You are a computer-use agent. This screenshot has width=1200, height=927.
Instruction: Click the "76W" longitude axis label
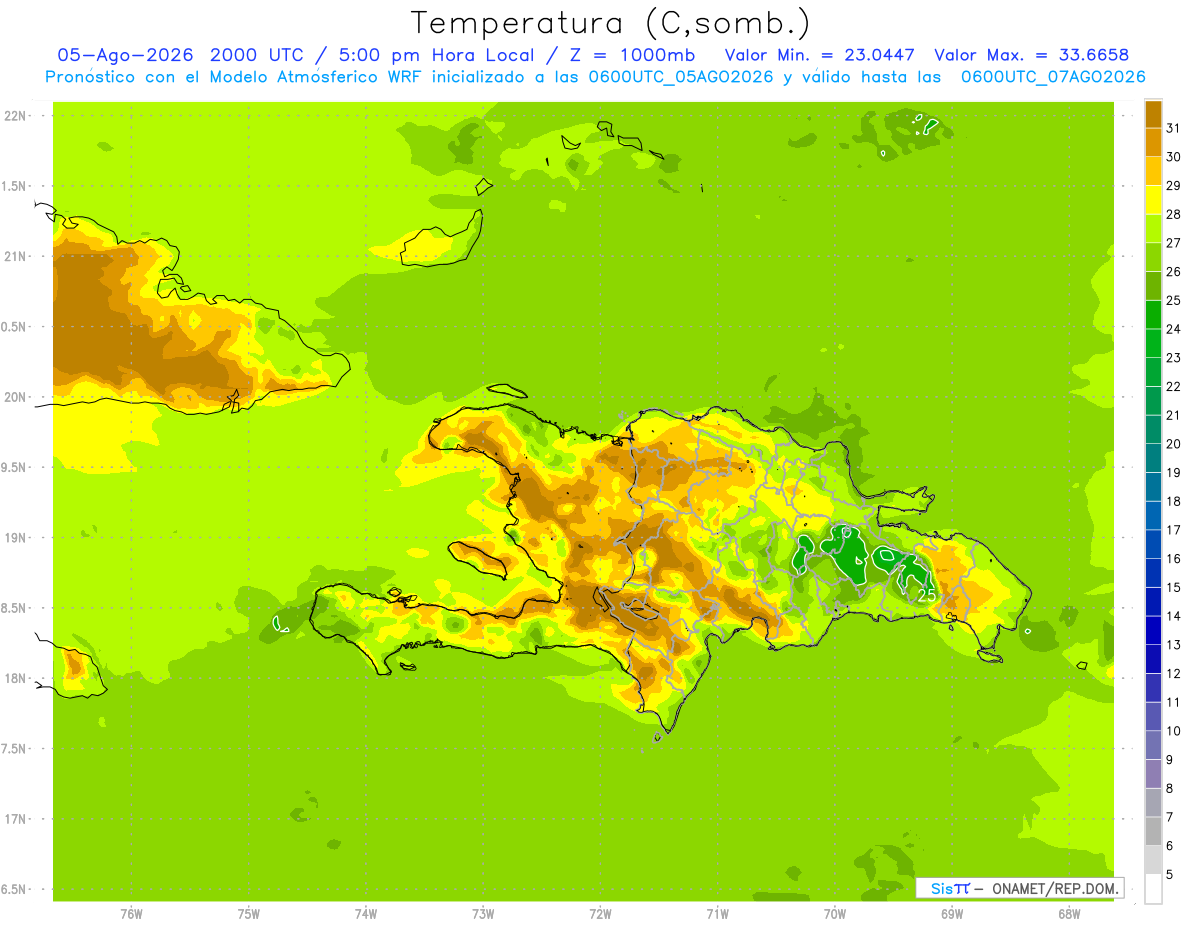coord(131,914)
